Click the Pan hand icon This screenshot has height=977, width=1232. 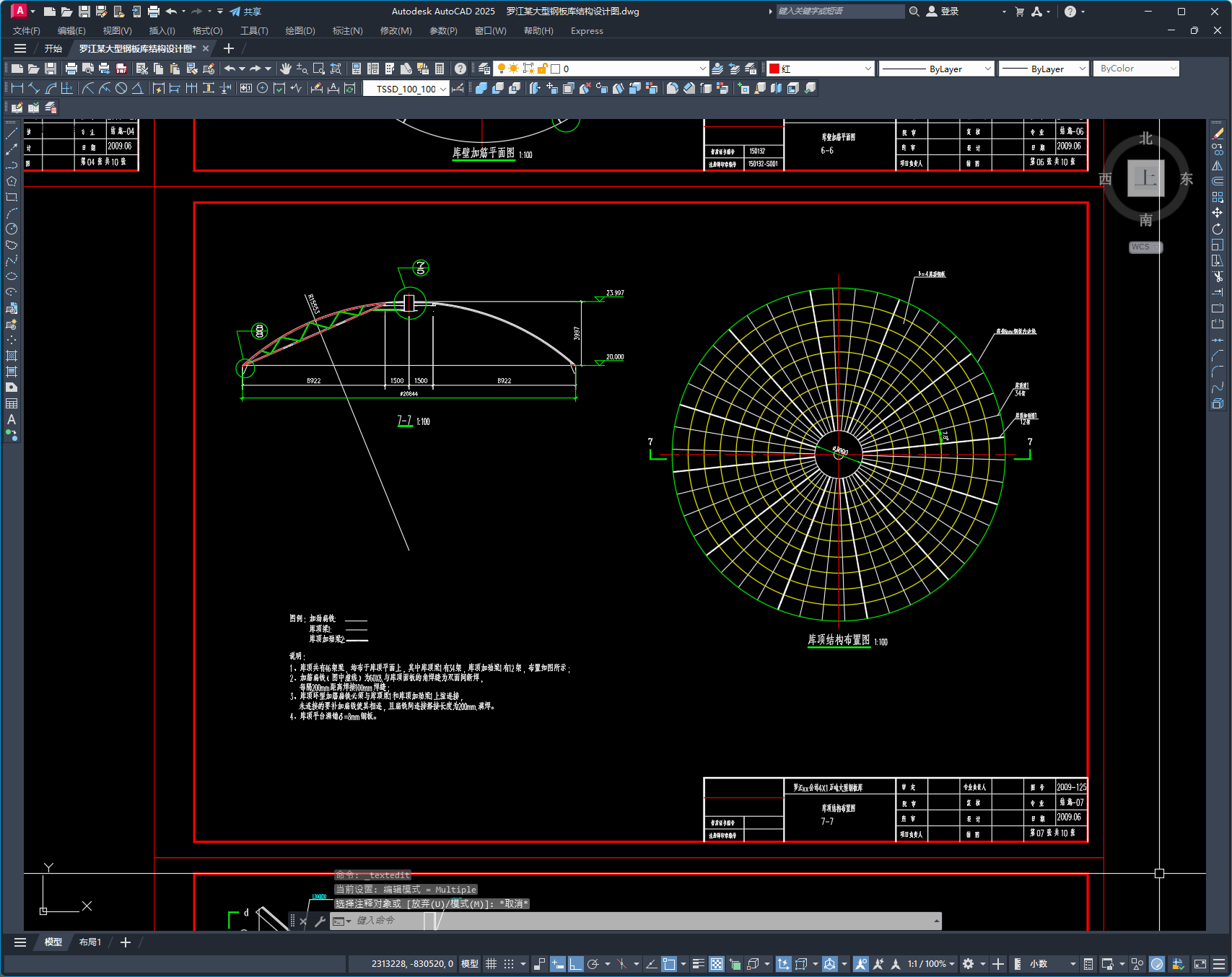(x=286, y=69)
